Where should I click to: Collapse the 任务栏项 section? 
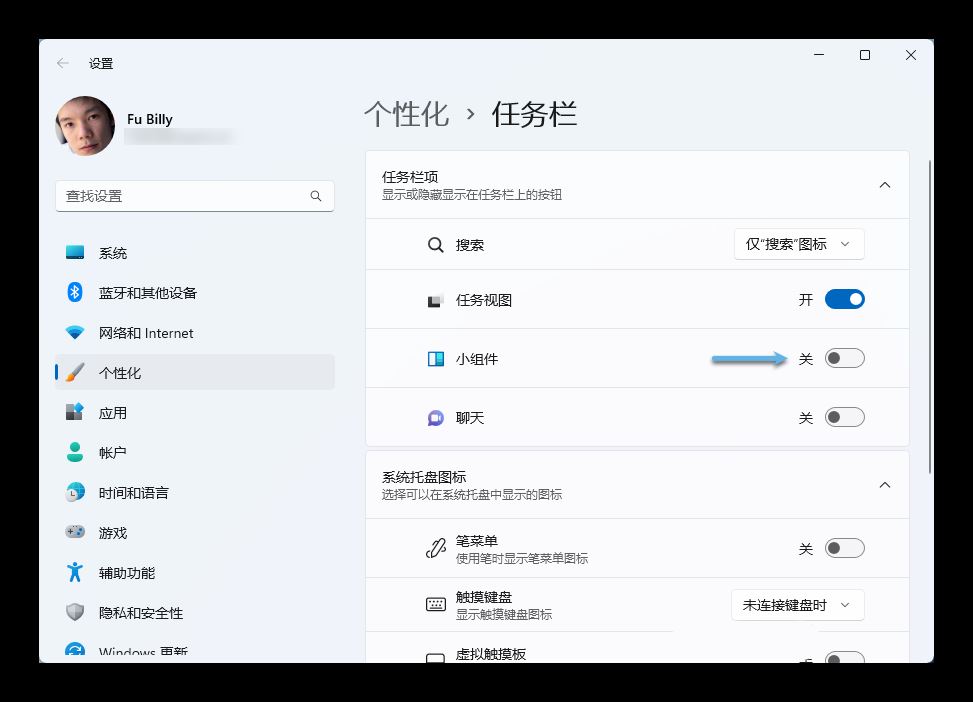[884, 185]
